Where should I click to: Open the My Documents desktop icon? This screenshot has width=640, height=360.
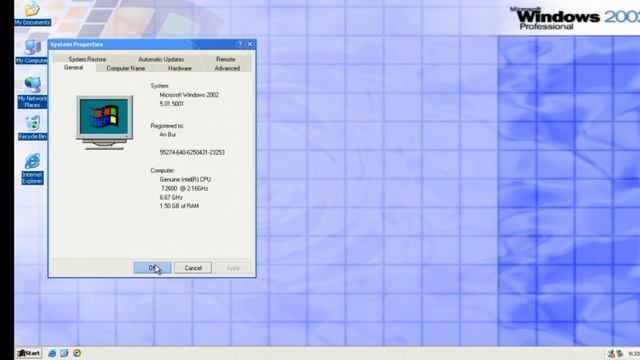(x=32, y=13)
